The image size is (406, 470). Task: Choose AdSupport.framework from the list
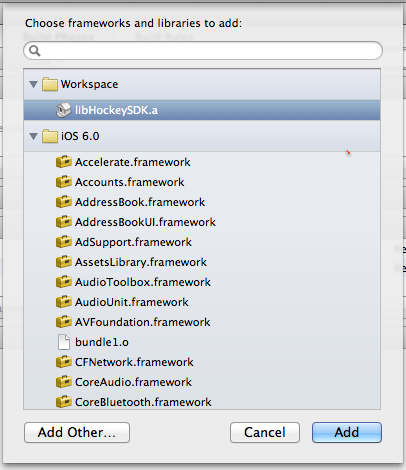[202, 242]
